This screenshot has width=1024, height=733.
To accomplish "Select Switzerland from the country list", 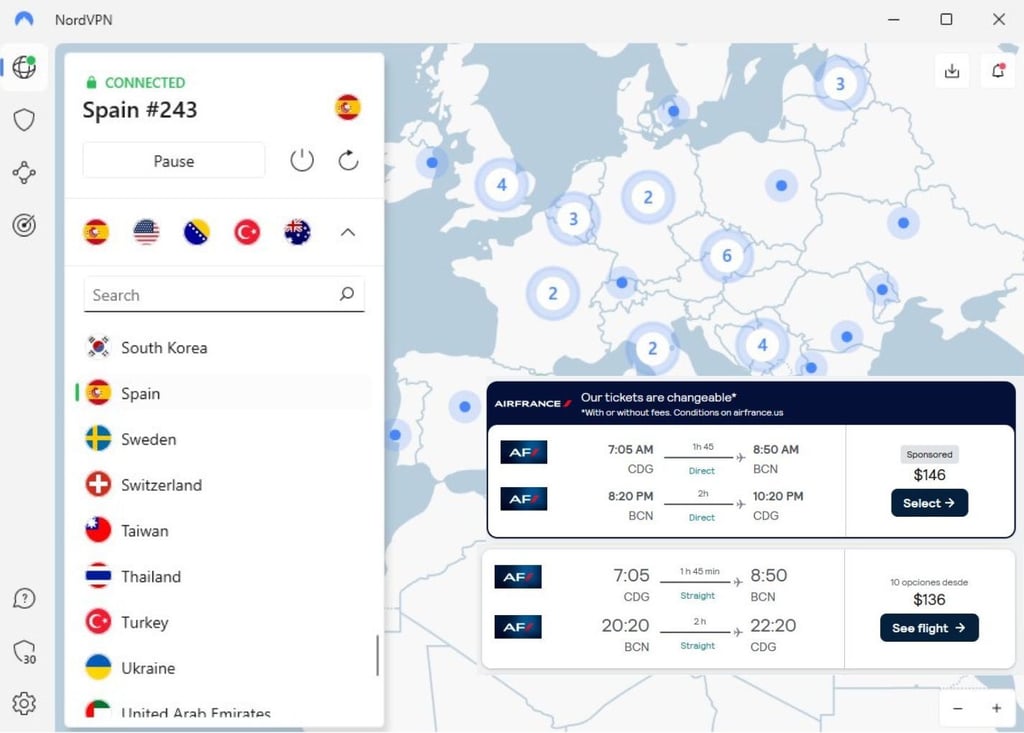I will pyautogui.click(x=224, y=485).
